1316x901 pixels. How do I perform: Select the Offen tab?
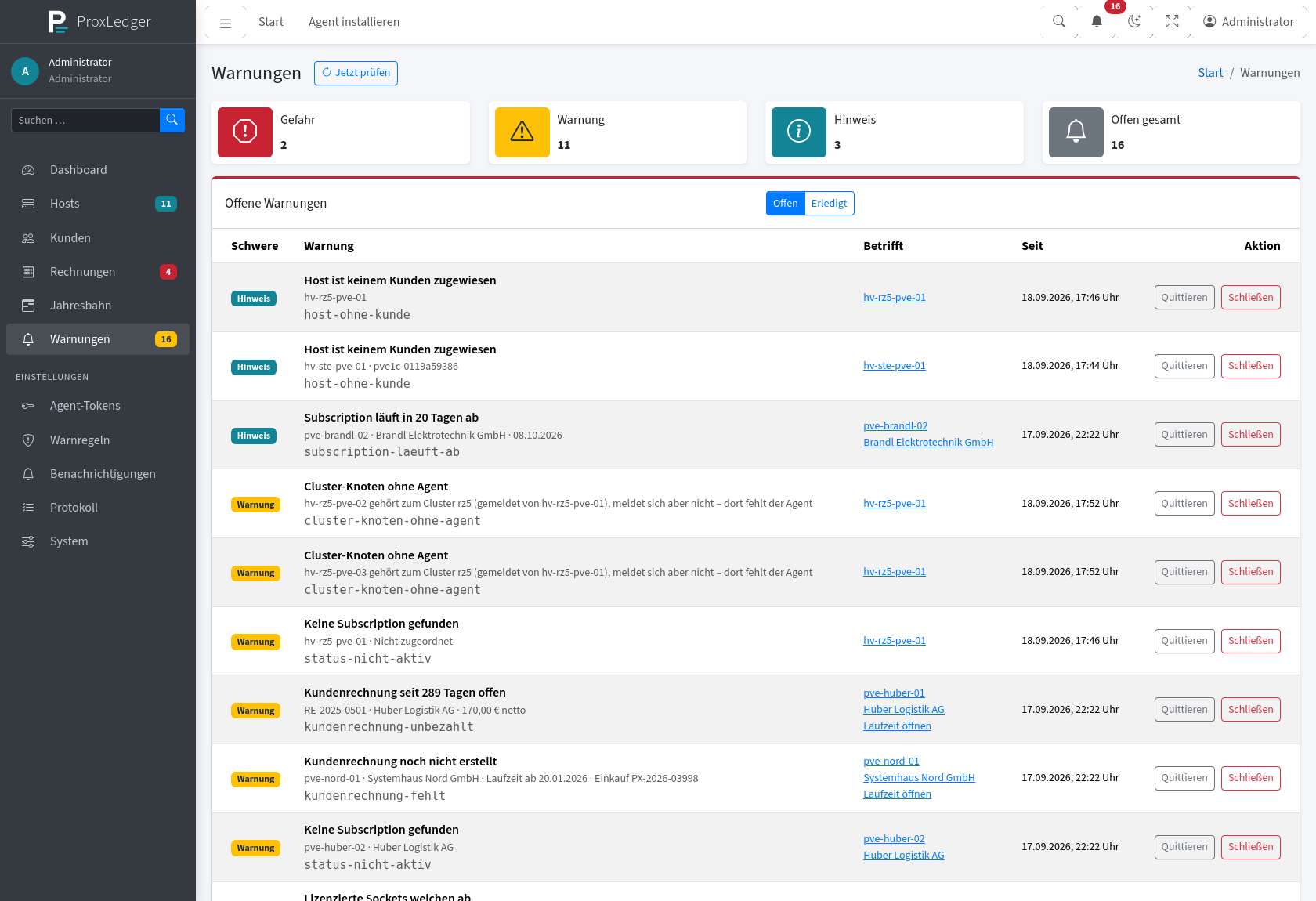pyautogui.click(x=785, y=204)
